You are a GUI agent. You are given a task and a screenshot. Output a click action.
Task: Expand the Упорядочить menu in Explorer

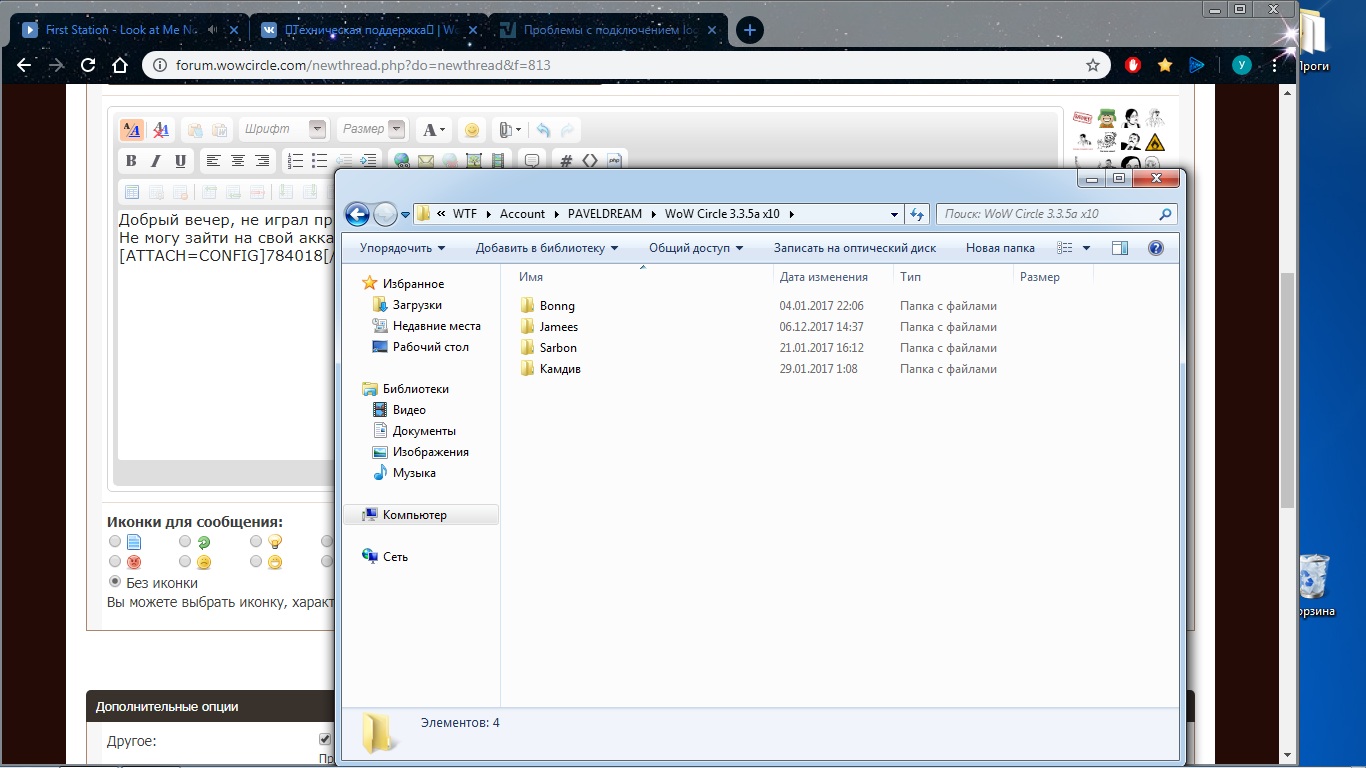click(x=403, y=248)
